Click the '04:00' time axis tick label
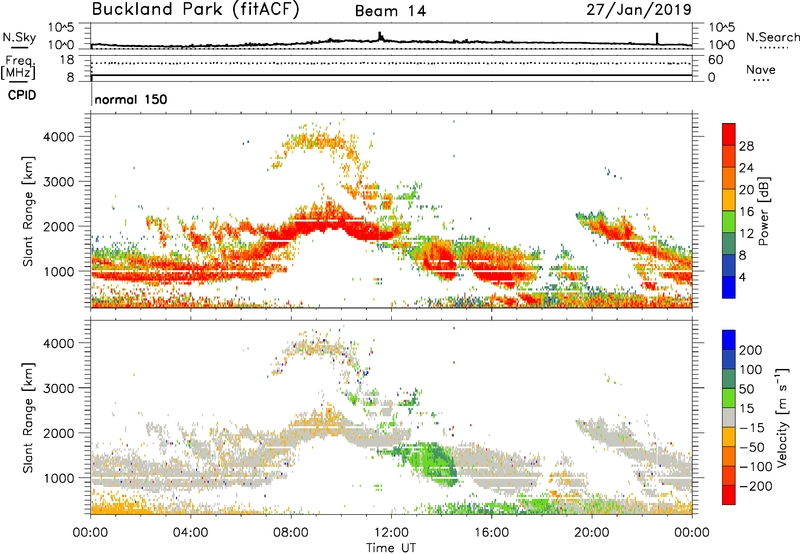800x554 pixels. coord(190,533)
